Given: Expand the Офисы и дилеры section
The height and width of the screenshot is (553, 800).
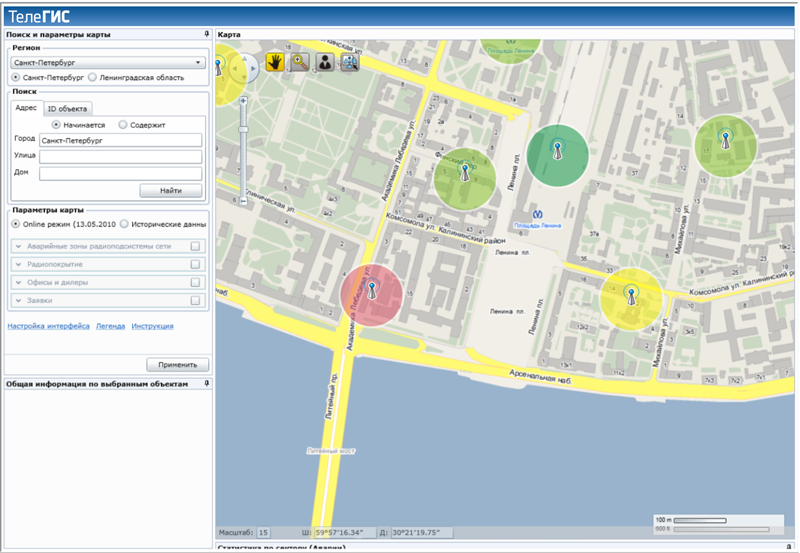Looking at the screenshot, I should pos(18,282).
